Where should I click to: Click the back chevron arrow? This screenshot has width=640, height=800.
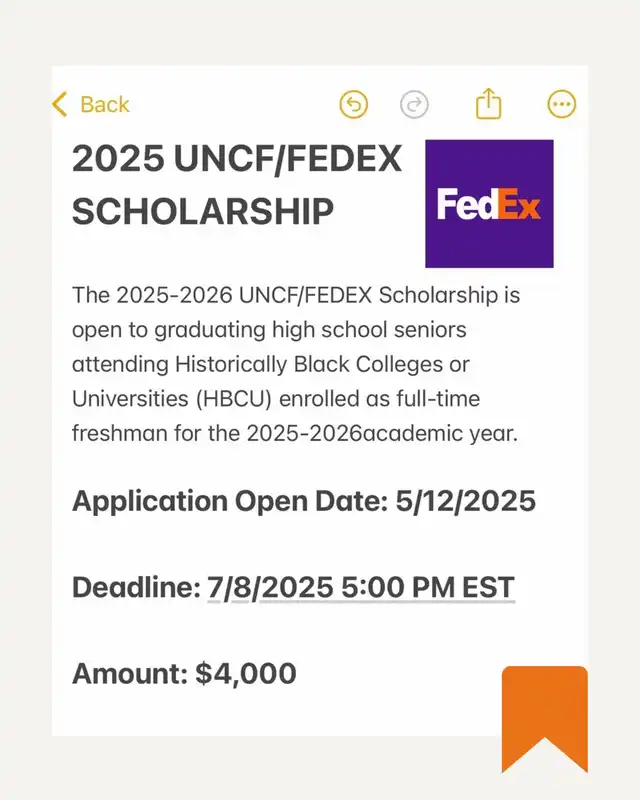(x=60, y=105)
